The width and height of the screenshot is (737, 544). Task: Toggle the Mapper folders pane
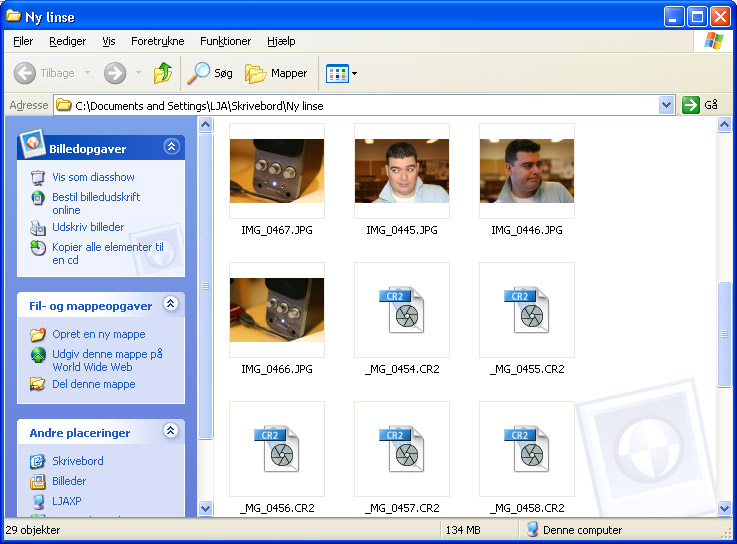276,73
